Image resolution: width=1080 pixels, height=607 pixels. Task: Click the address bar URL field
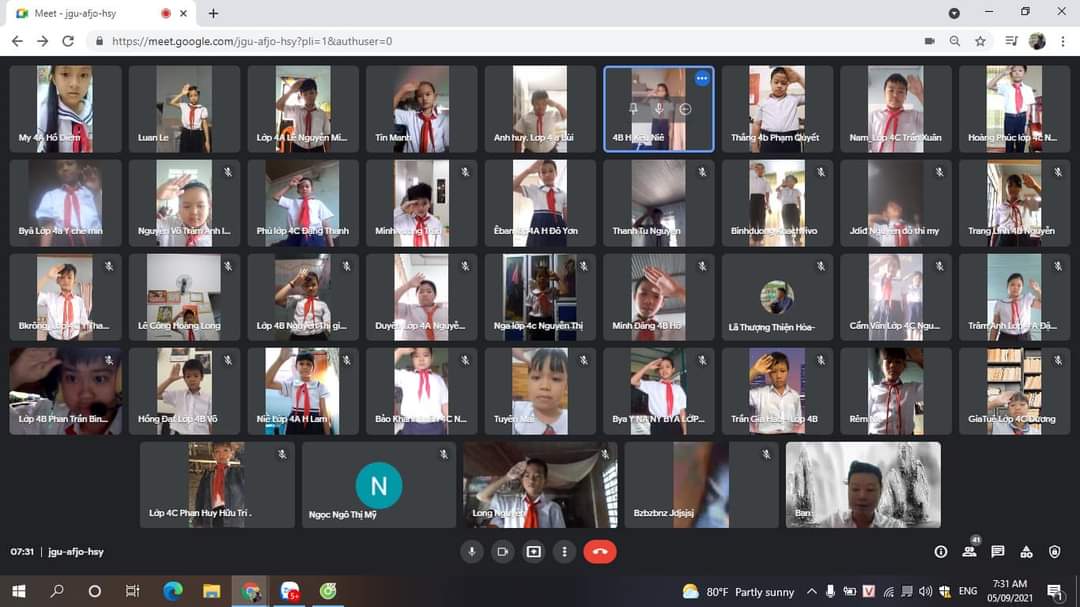pos(510,41)
